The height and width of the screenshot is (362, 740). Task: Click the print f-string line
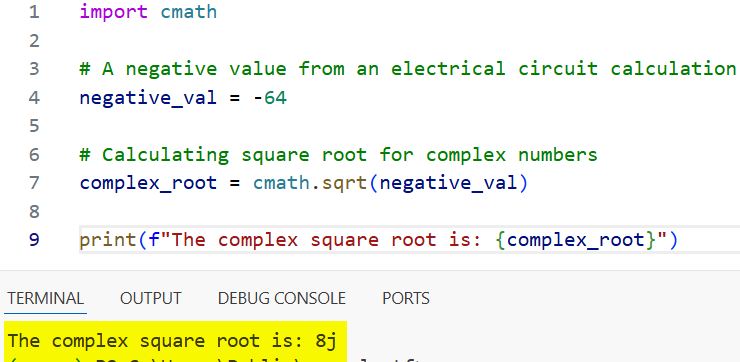(378, 240)
